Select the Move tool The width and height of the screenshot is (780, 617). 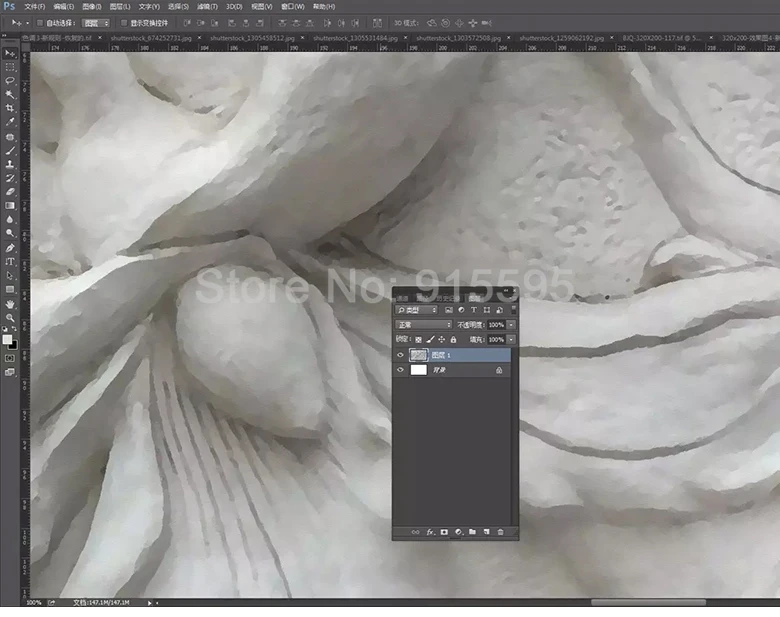click(10, 53)
